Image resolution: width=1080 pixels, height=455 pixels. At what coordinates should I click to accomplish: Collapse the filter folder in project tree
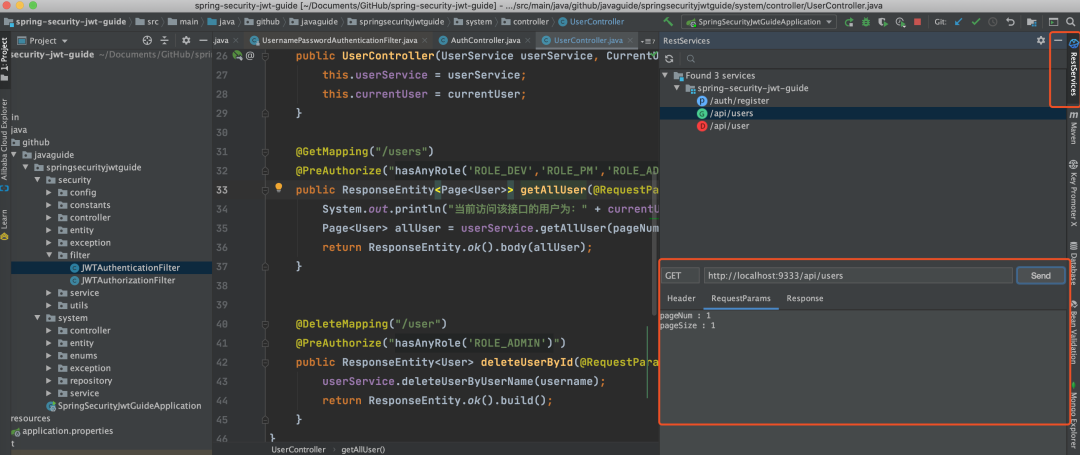pyautogui.click(x=49, y=255)
